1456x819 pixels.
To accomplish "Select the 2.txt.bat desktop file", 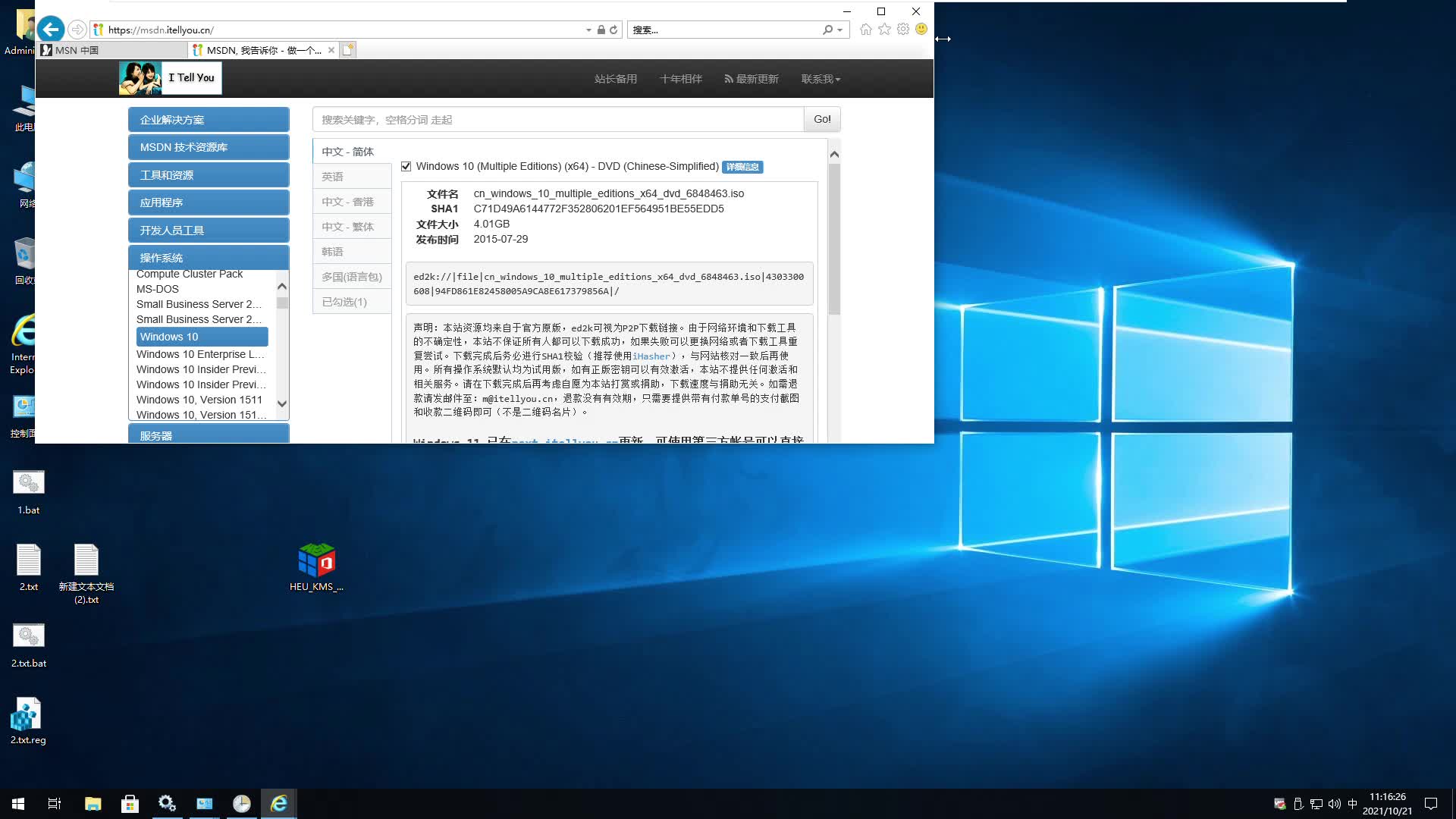I will click(x=29, y=645).
